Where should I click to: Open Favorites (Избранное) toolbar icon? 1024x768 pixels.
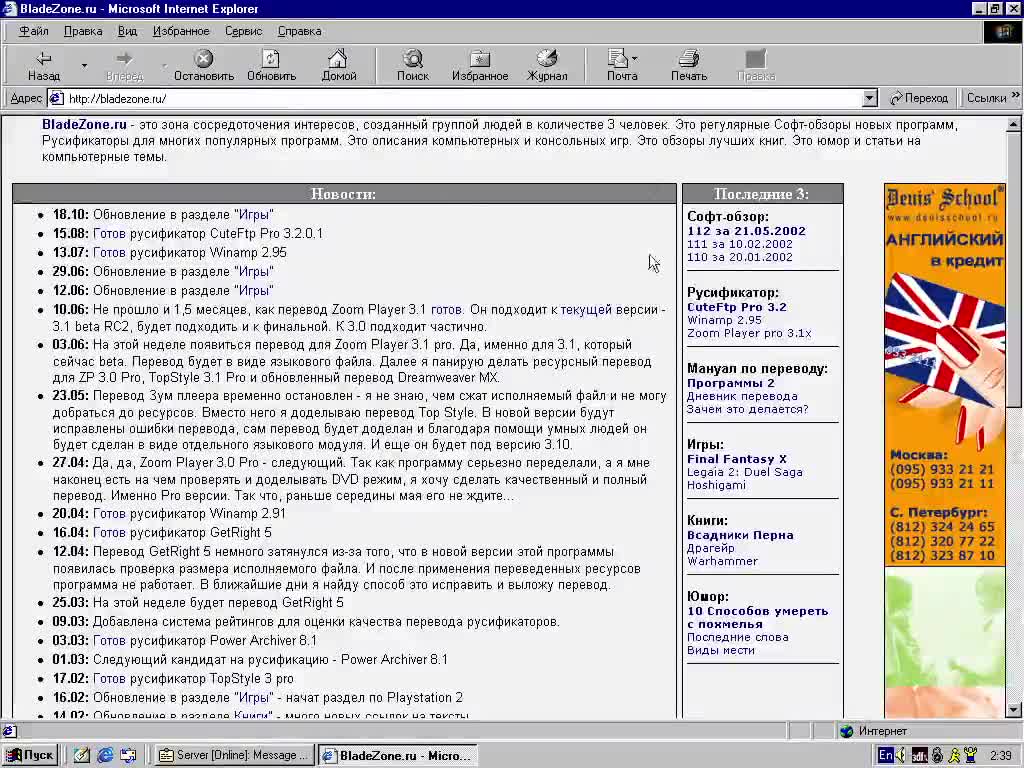[x=479, y=66]
